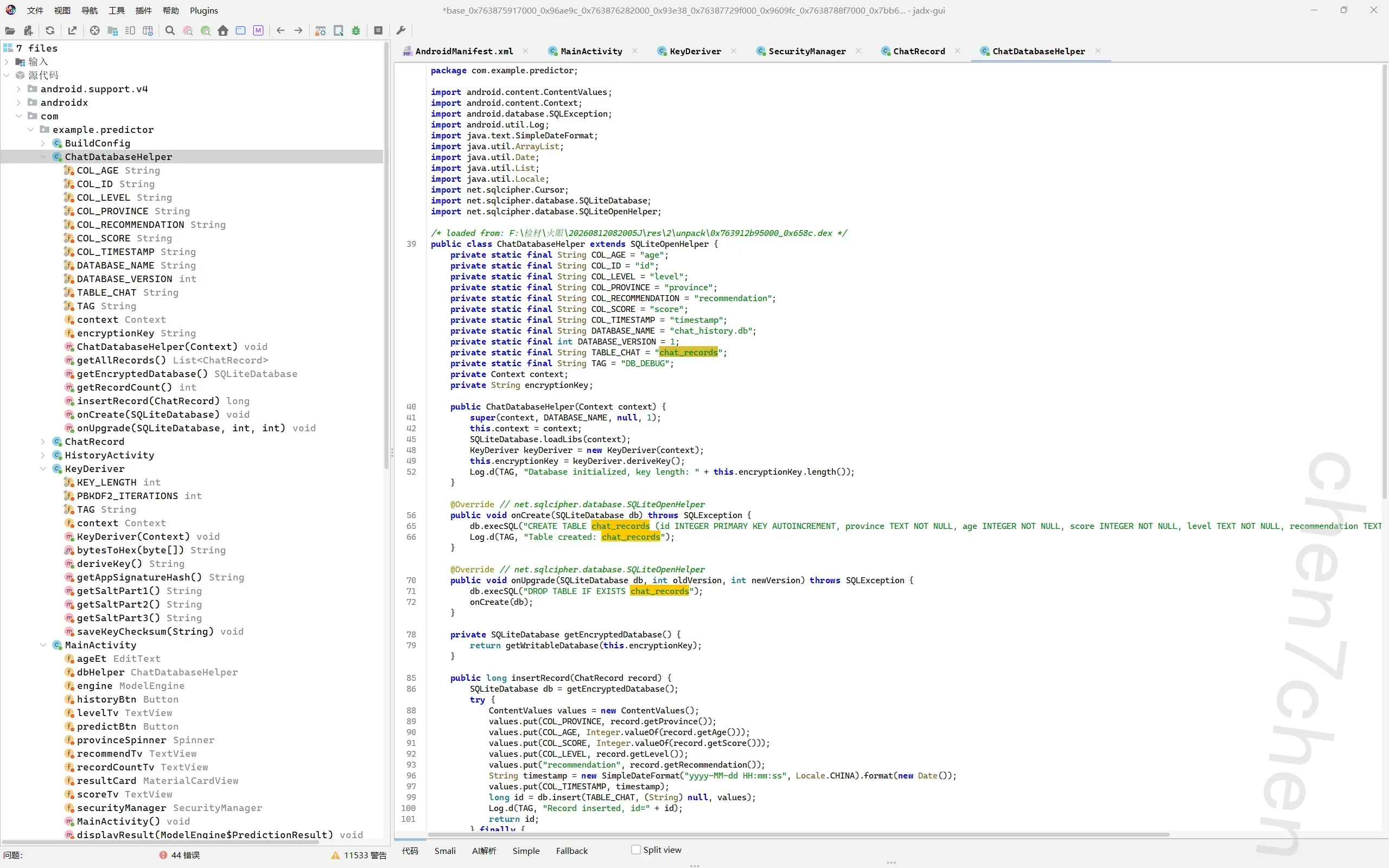This screenshot has height=868, width=1389.
Task: Toggle the flatten packages toolbar icon
Action: coord(112,30)
